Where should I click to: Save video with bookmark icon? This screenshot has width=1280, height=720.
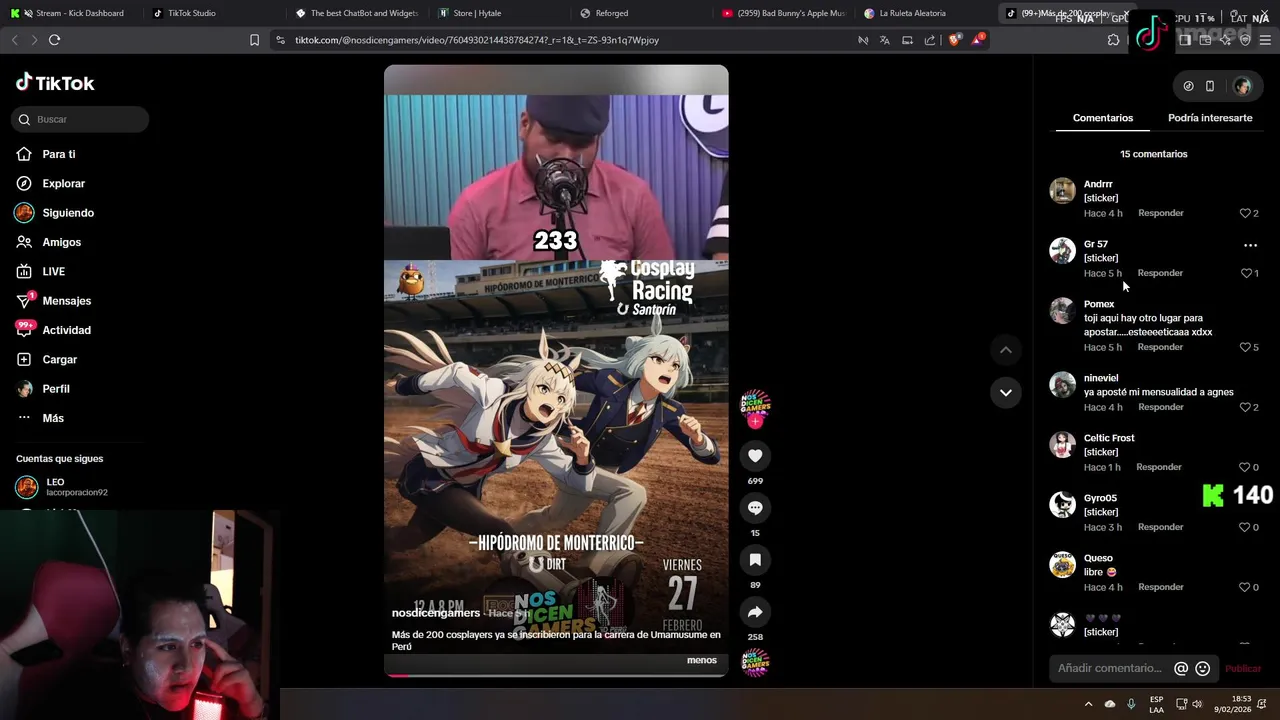[x=755, y=560]
